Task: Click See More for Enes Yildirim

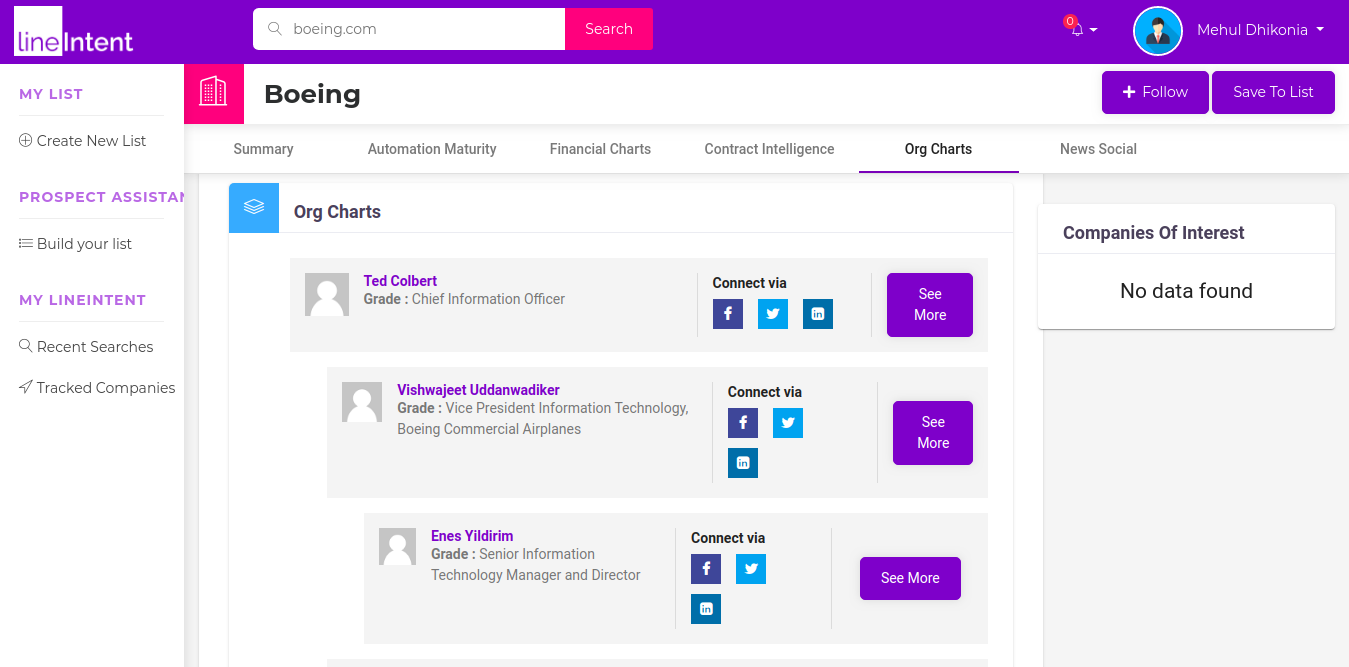Action: (x=910, y=578)
